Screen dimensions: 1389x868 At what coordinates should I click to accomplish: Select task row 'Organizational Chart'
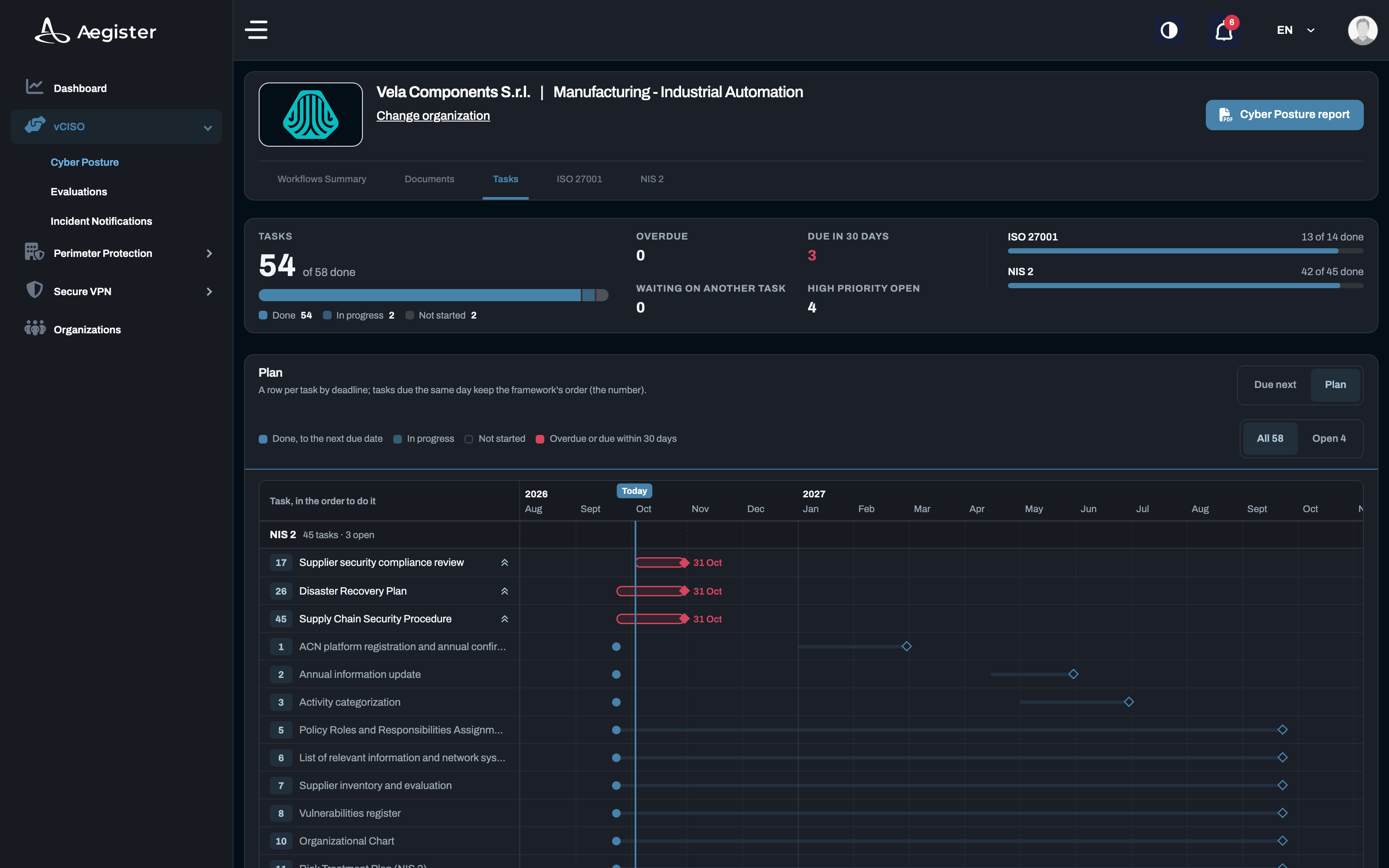[x=810, y=841]
